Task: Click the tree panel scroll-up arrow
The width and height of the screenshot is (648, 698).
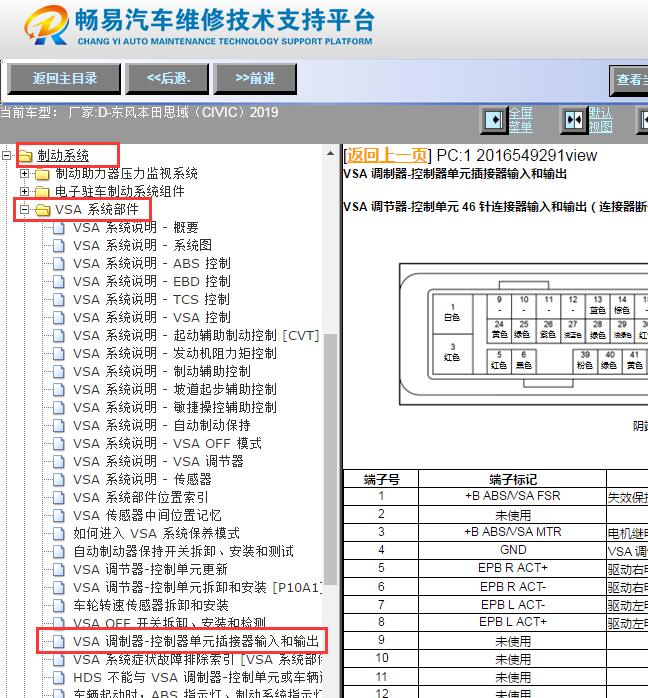Action: point(330,154)
